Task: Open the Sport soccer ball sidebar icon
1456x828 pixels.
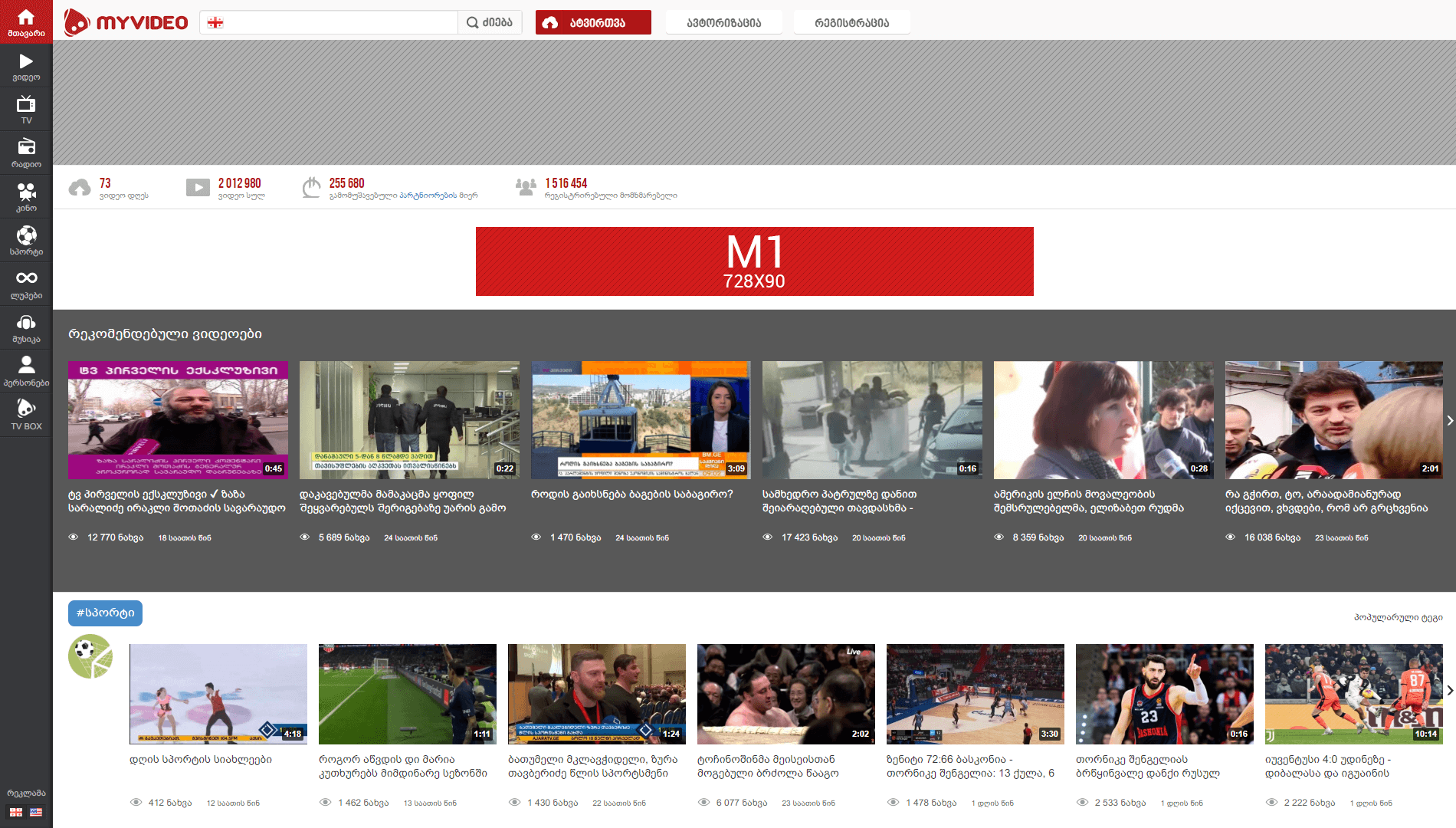Action: [26, 241]
